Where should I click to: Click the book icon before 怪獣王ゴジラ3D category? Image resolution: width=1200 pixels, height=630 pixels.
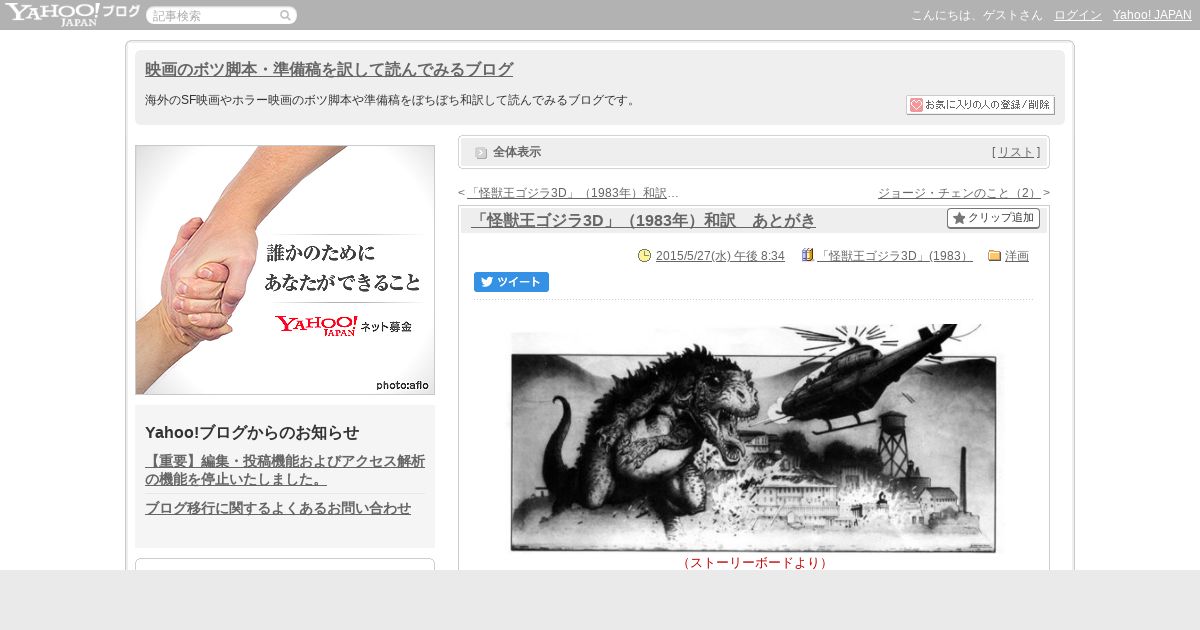click(808, 256)
